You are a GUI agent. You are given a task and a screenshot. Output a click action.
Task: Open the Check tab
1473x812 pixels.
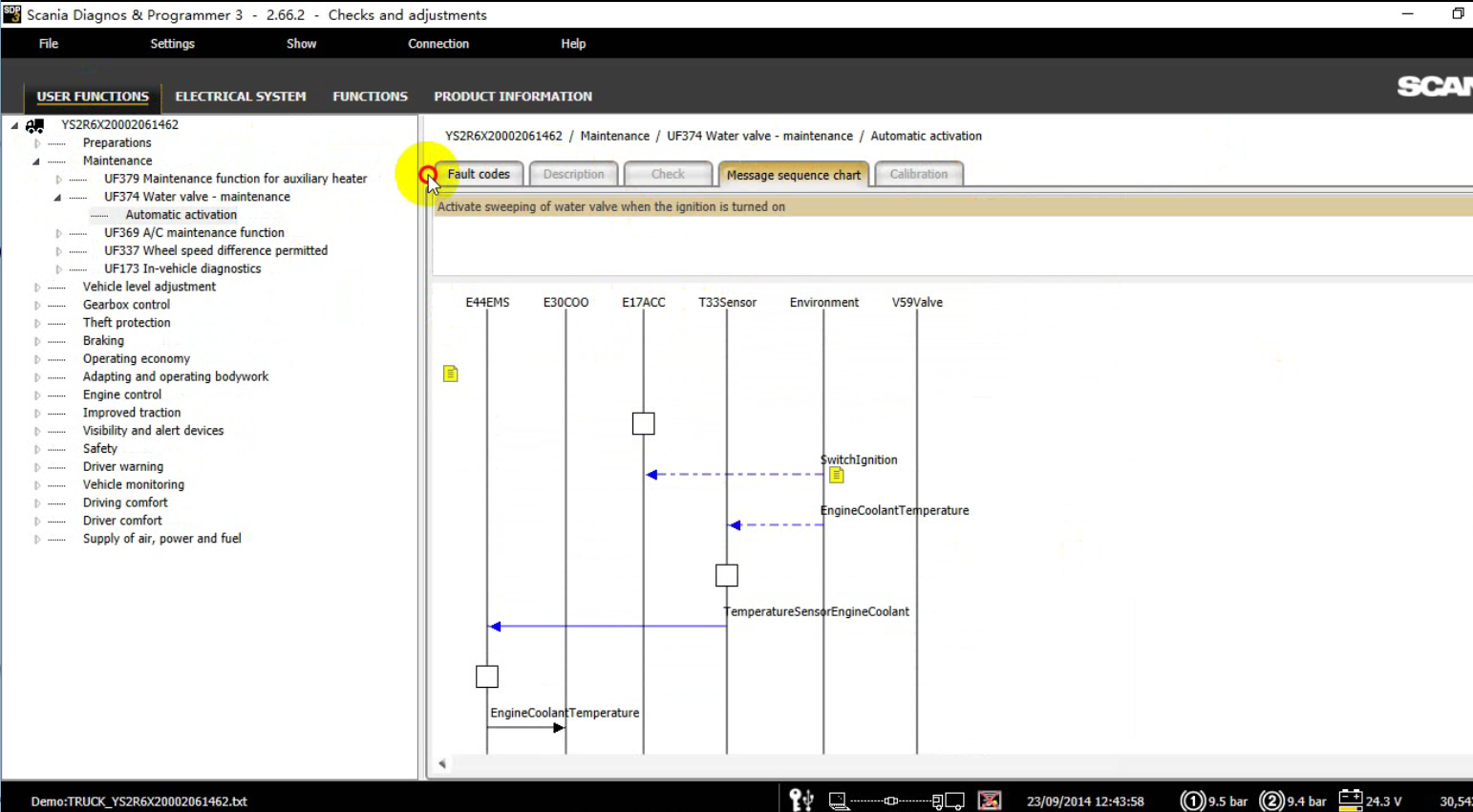[668, 174]
